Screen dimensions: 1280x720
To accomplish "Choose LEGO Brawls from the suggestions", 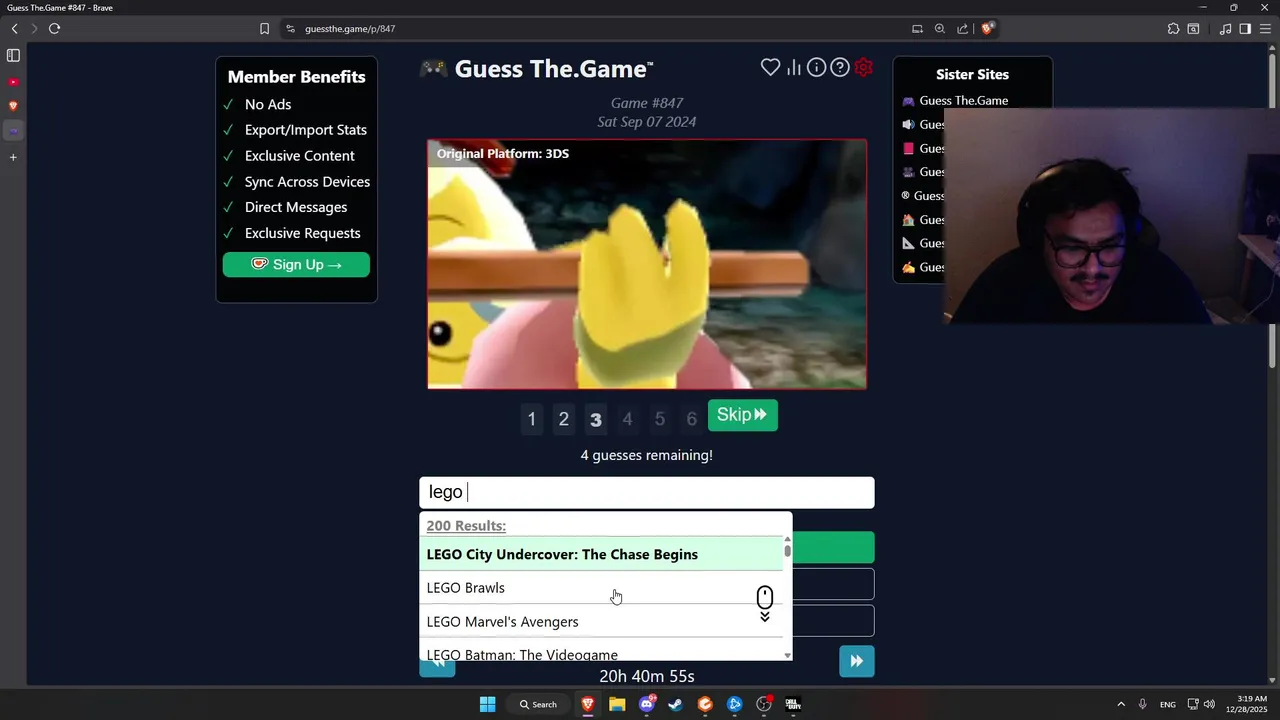I will [x=601, y=588].
